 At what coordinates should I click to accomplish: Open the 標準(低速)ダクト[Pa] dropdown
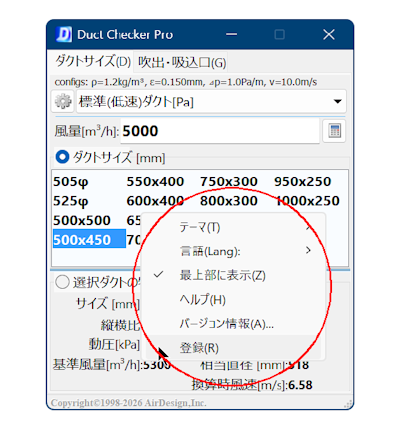click(211, 101)
